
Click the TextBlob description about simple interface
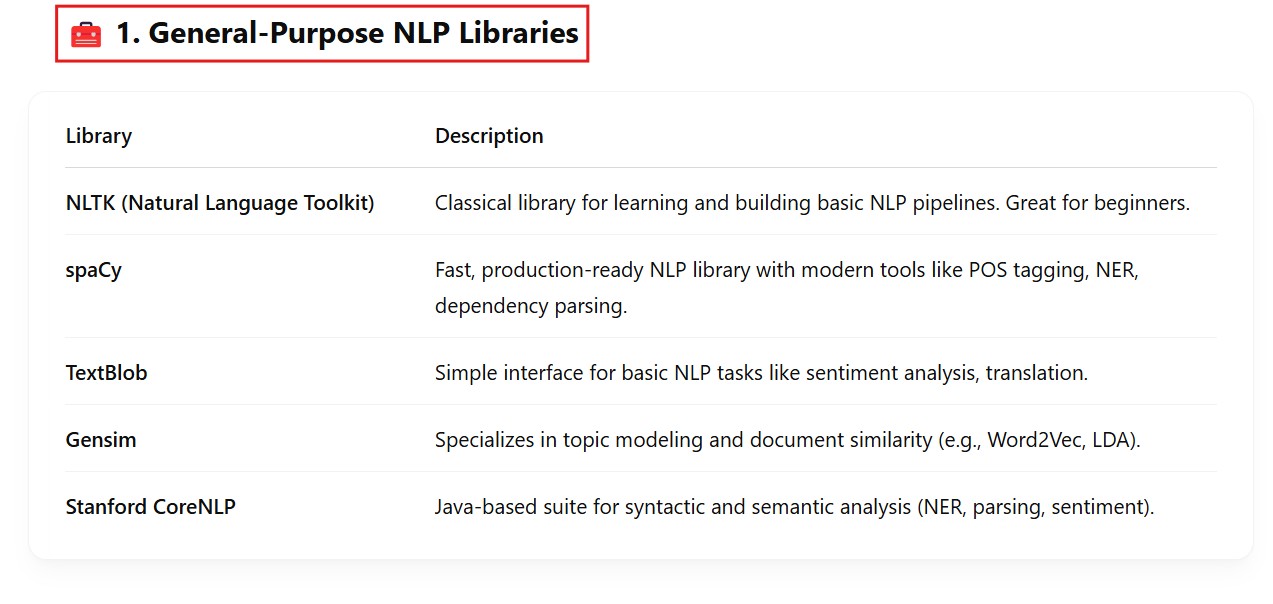point(761,373)
